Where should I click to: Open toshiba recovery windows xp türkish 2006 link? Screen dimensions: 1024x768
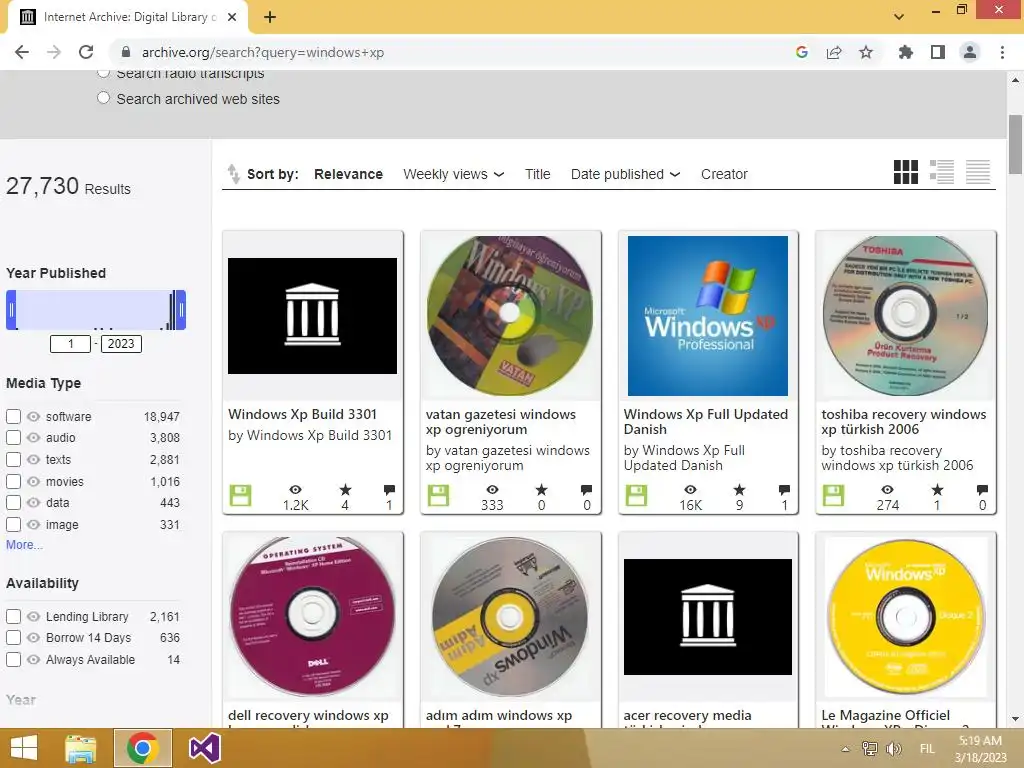(904, 422)
